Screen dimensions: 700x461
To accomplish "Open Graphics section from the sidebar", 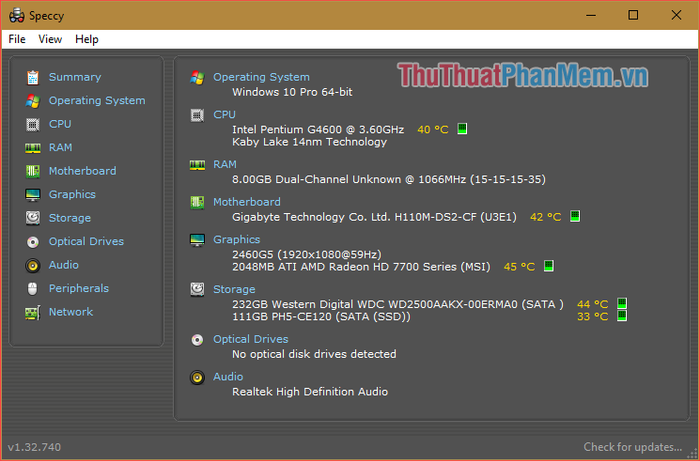I will point(72,195).
